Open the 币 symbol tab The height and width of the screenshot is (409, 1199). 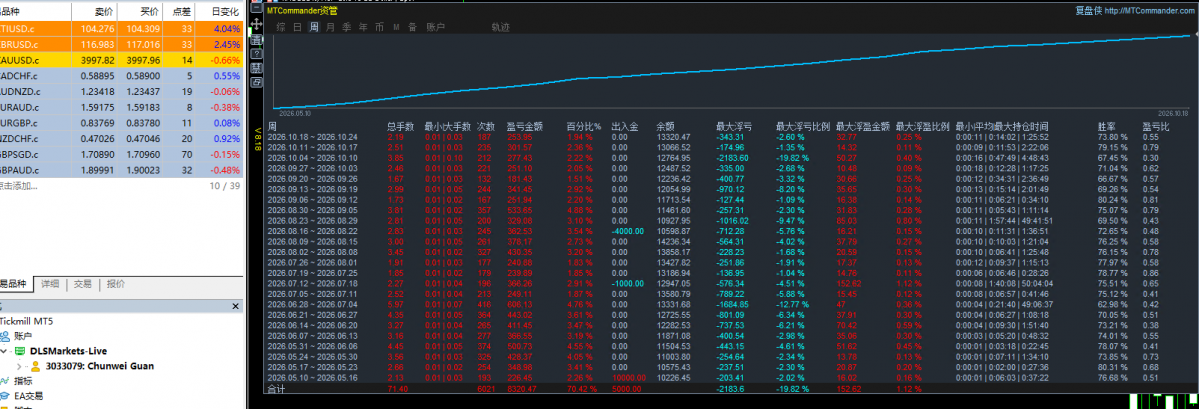pos(379,27)
